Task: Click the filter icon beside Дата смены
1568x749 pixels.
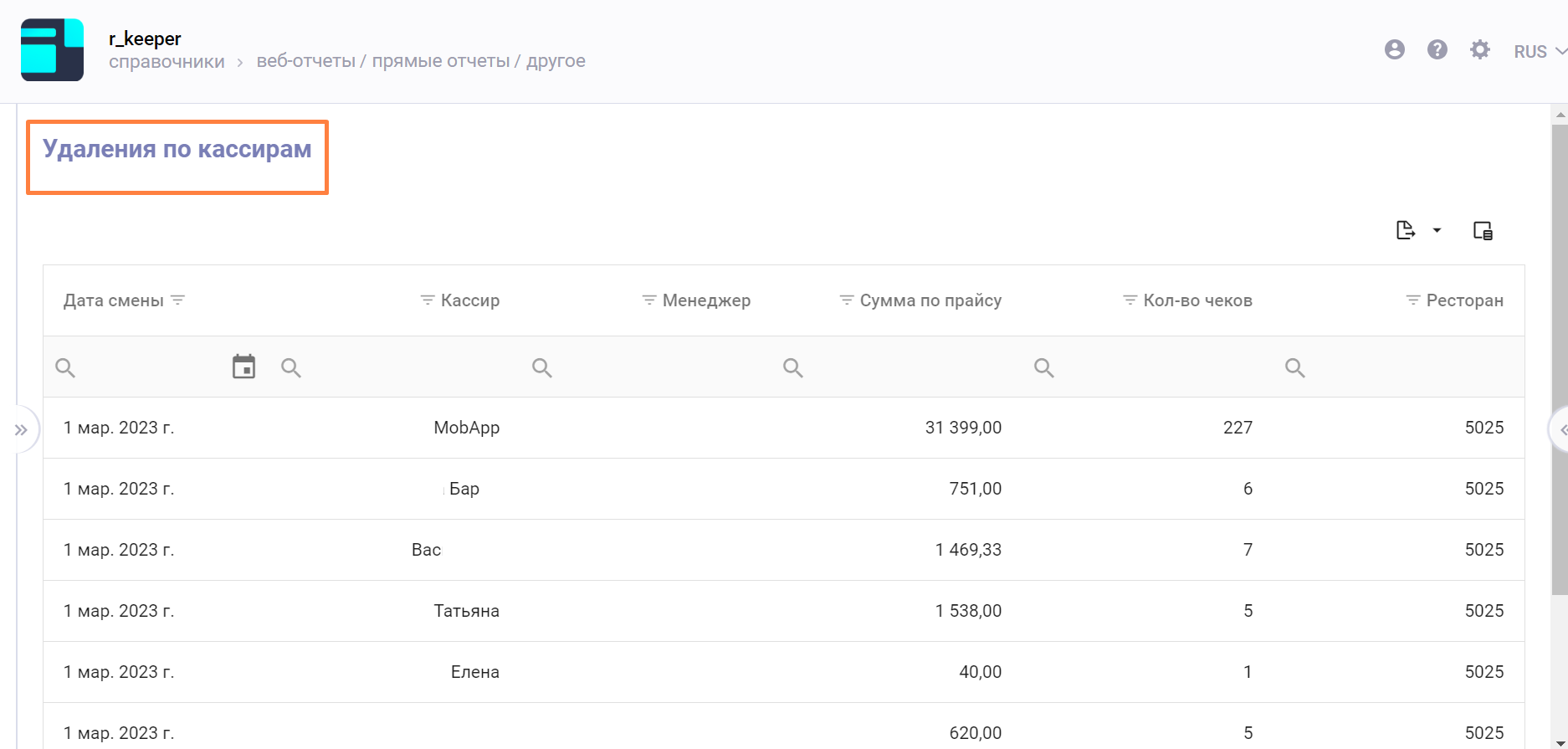Action: point(177,300)
